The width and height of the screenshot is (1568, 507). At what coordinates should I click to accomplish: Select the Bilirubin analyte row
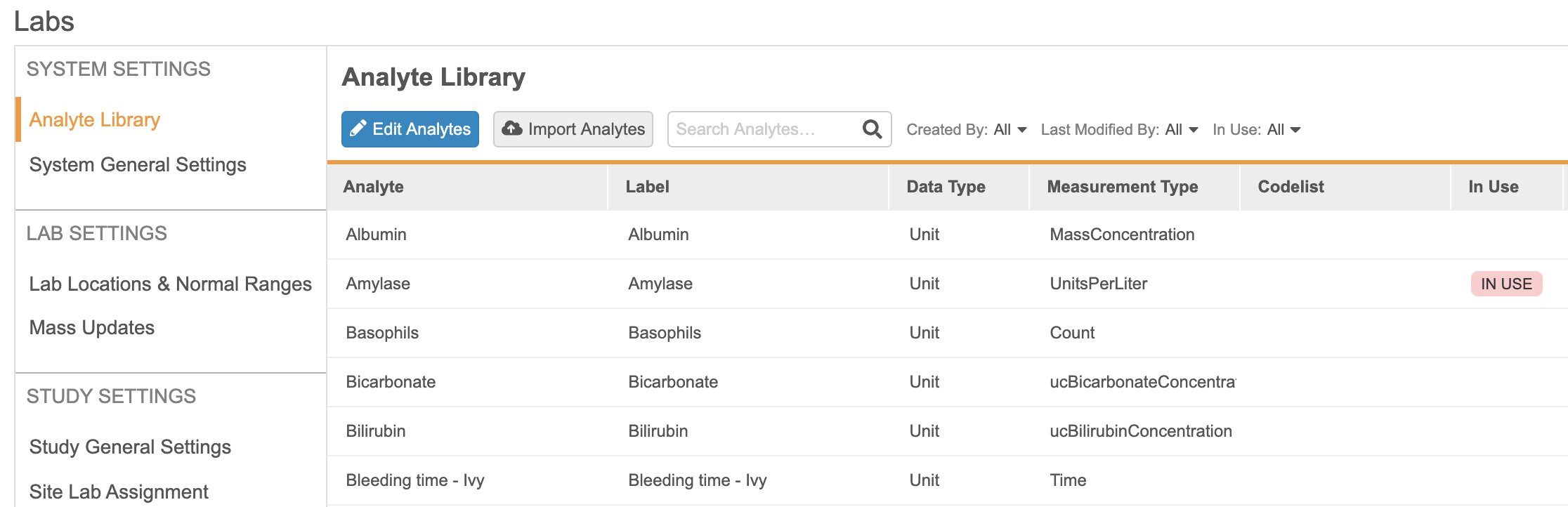click(x=376, y=431)
